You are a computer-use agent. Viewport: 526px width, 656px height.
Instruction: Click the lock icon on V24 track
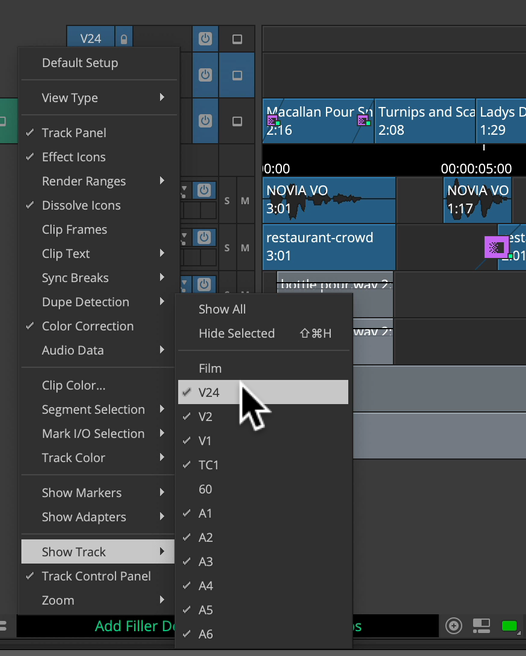[124, 39]
